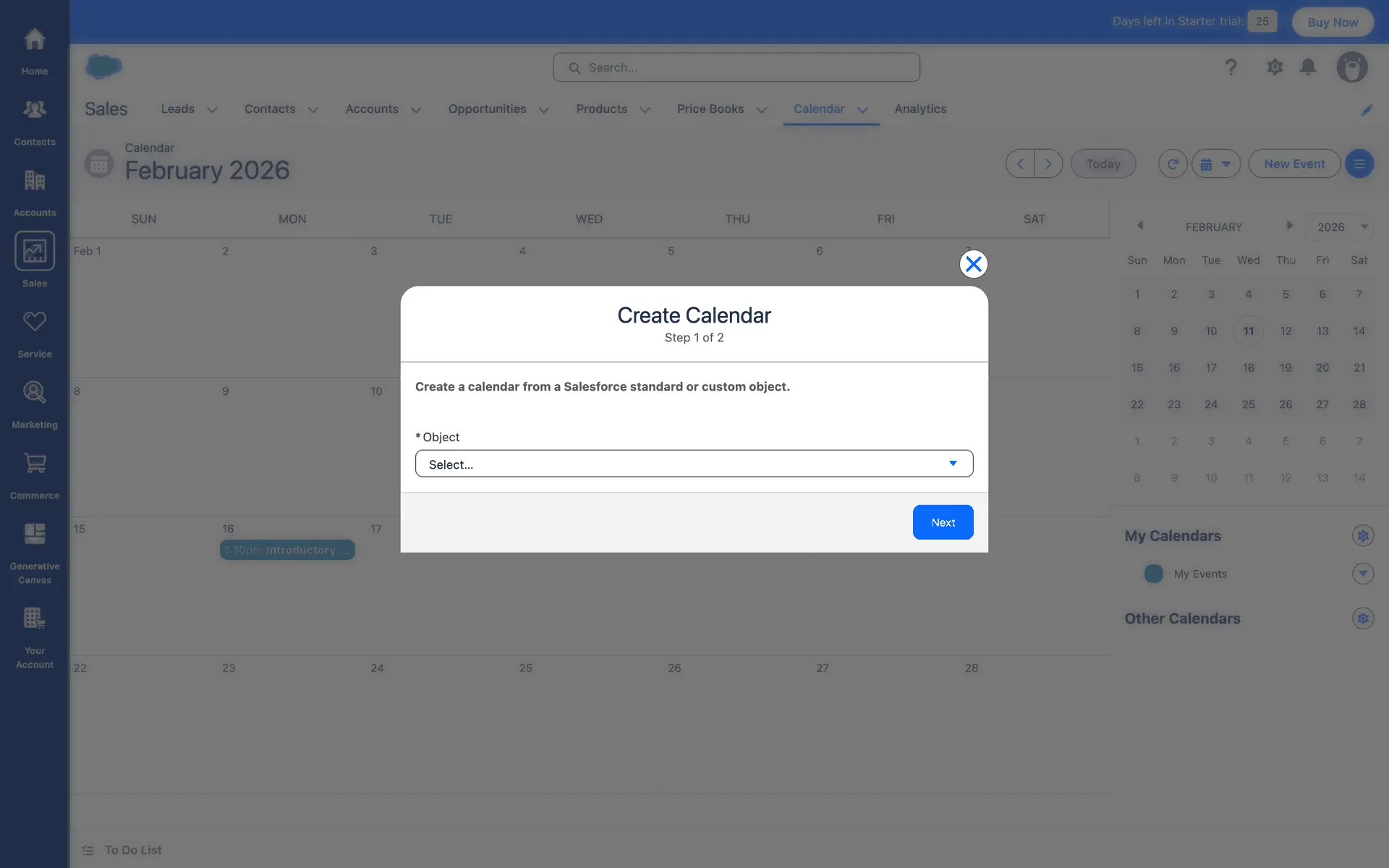This screenshot has height=868, width=1389.
Task: Open Marketing from the sidebar
Action: [34, 393]
